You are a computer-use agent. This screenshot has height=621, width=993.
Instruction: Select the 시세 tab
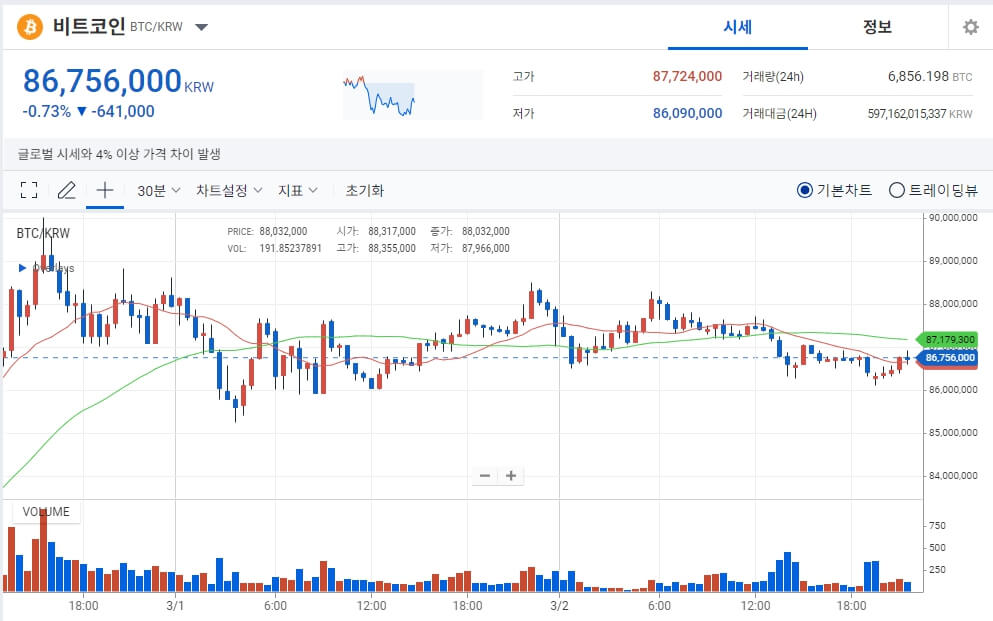click(738, 27)
